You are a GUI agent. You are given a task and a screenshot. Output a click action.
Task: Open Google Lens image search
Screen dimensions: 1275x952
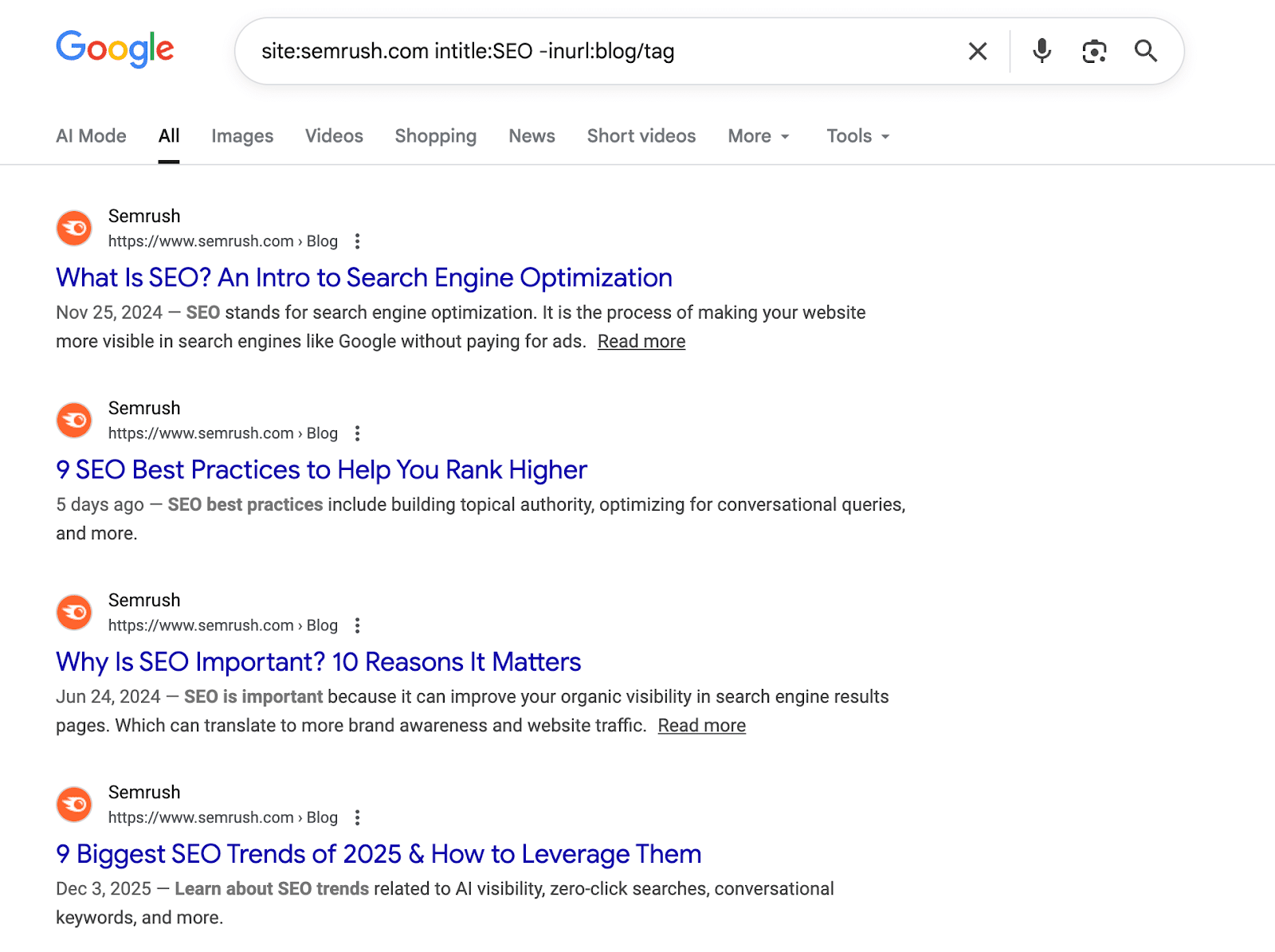tap(1093, 51)
